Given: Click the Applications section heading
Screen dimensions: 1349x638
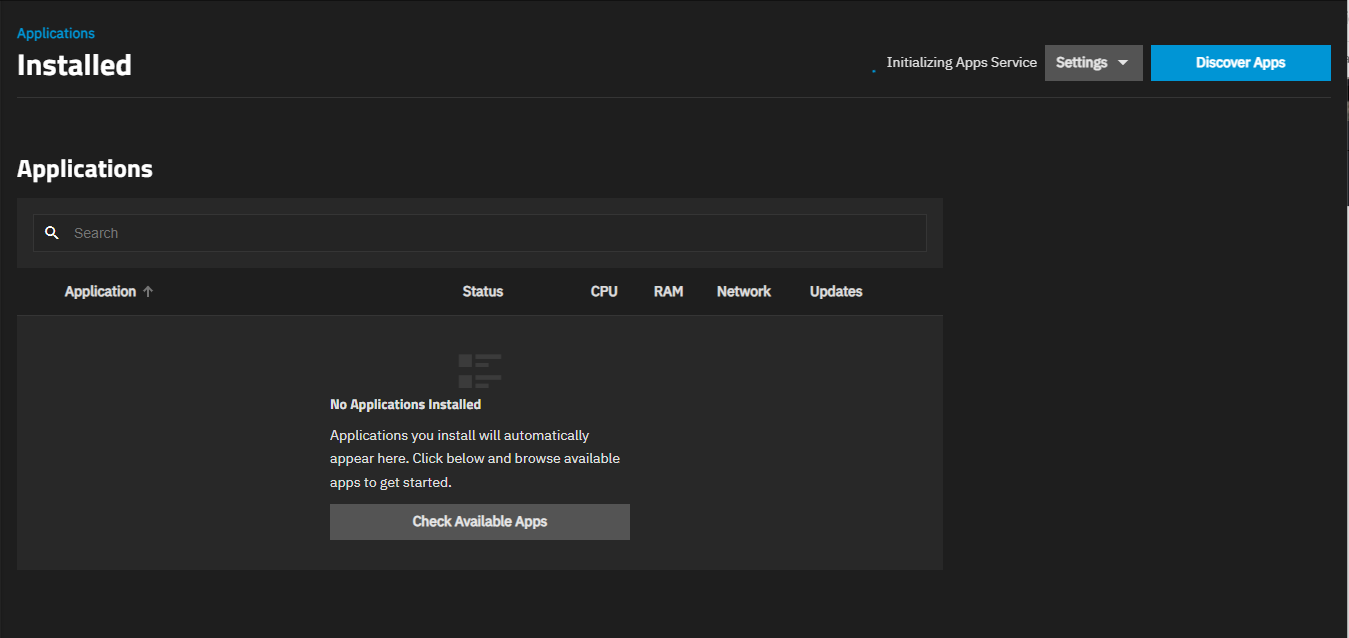Looking at the screenshot, I should (85, 169).
